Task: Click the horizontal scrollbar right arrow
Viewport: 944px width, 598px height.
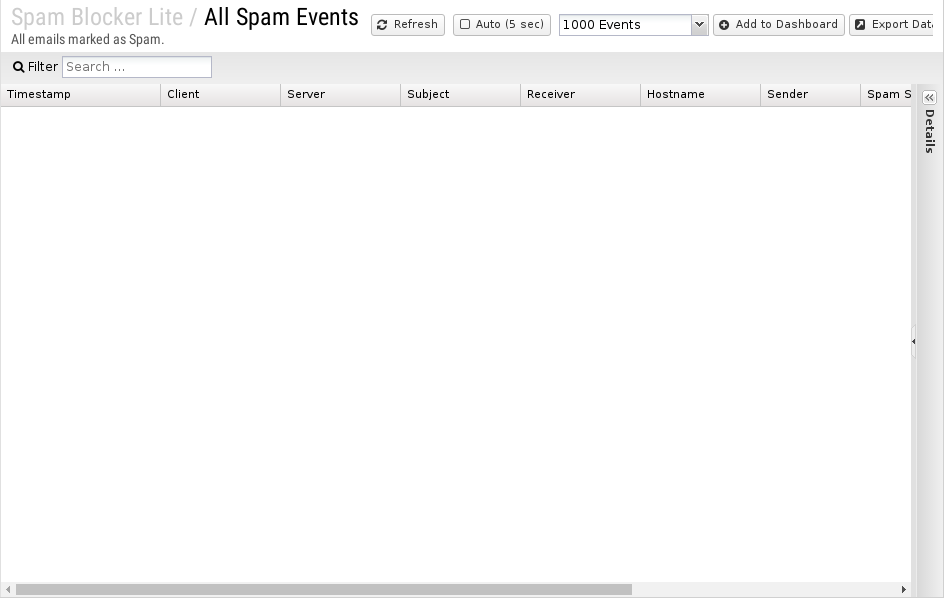Action: [x=904, y=590]
